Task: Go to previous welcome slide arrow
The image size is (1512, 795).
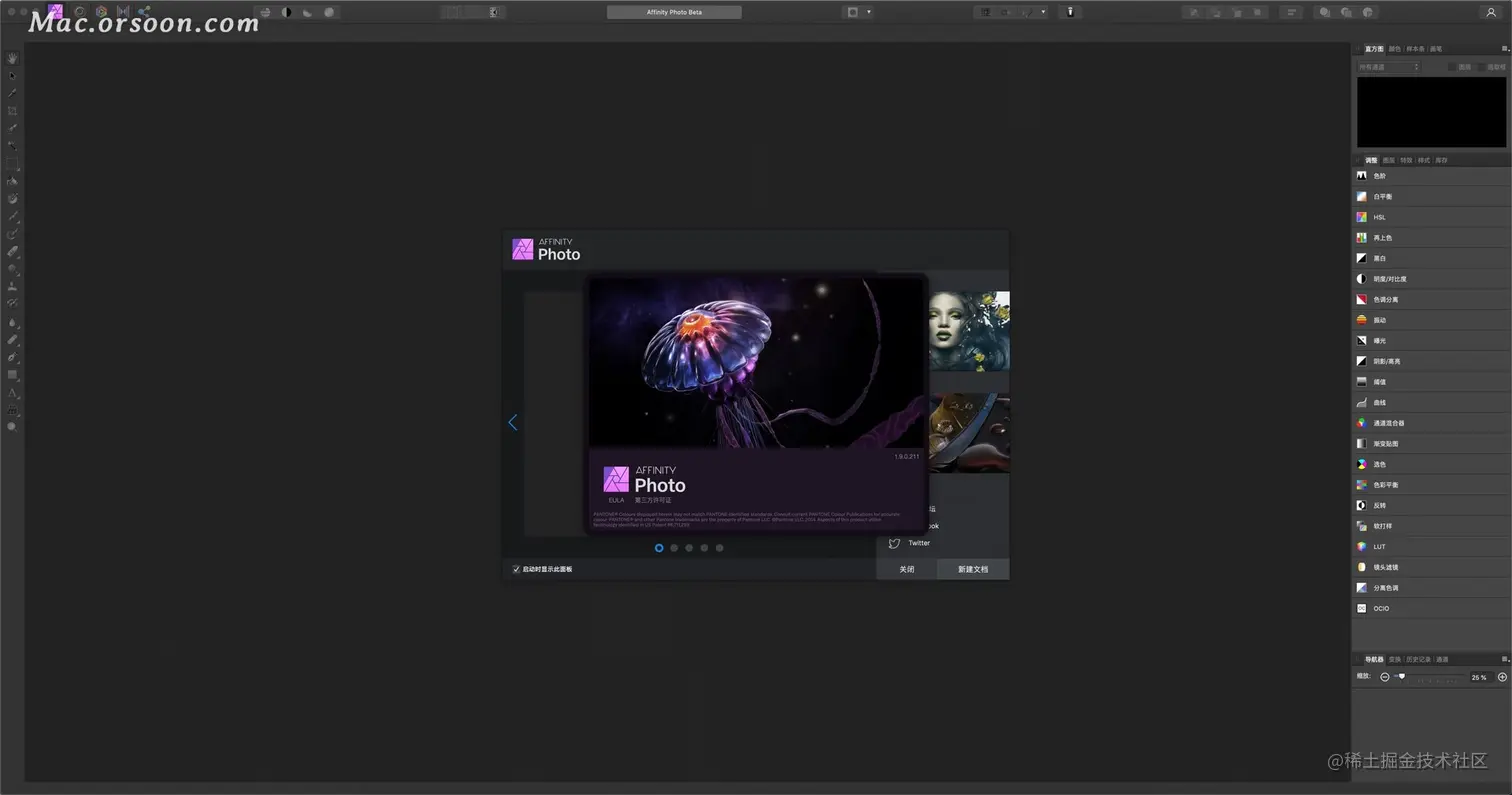Action: (513, 423)
